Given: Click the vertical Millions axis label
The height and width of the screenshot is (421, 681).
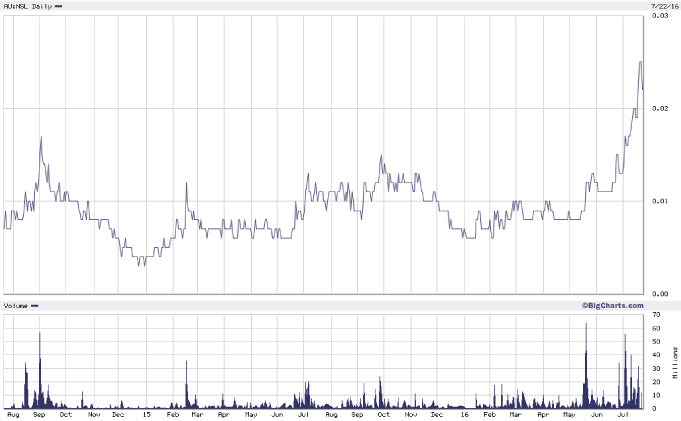Looking at the screenshot, I should click(x=674, y=361).
